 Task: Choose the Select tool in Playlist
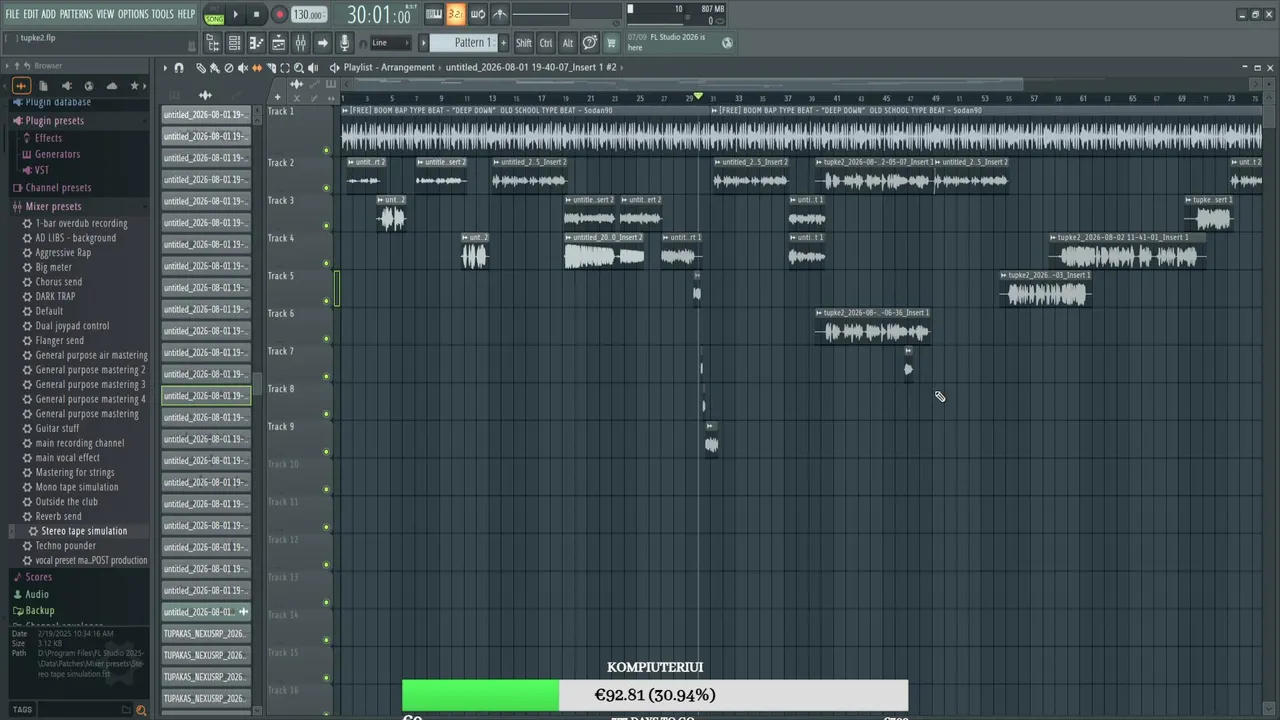tap(285, 68)
